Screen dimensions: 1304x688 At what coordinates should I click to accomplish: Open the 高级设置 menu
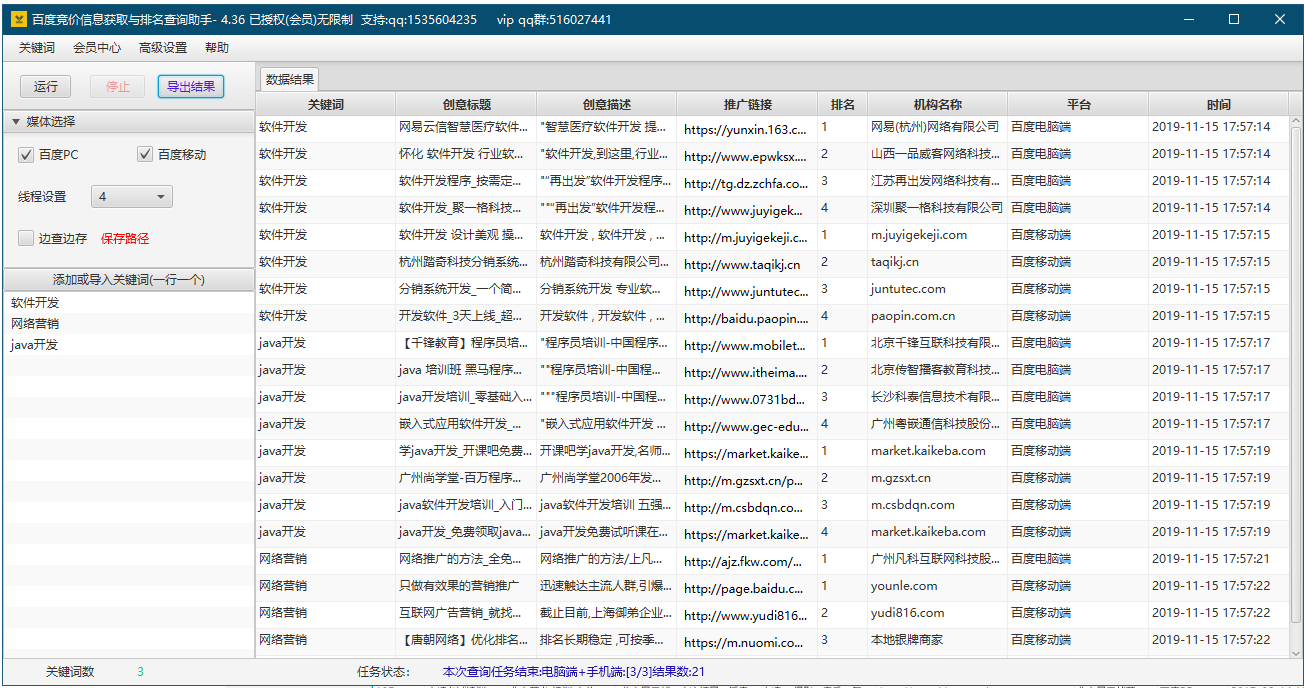click(x=163, y=48)
